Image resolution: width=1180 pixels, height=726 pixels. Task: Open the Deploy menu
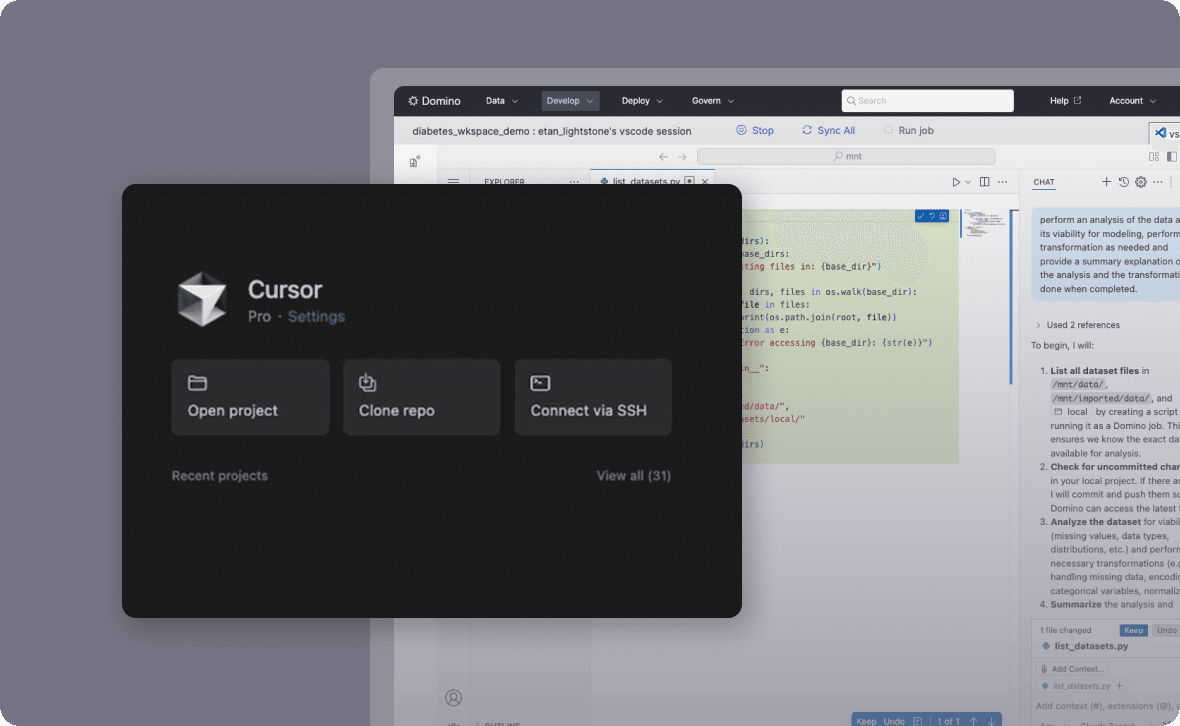pos(642,101)
